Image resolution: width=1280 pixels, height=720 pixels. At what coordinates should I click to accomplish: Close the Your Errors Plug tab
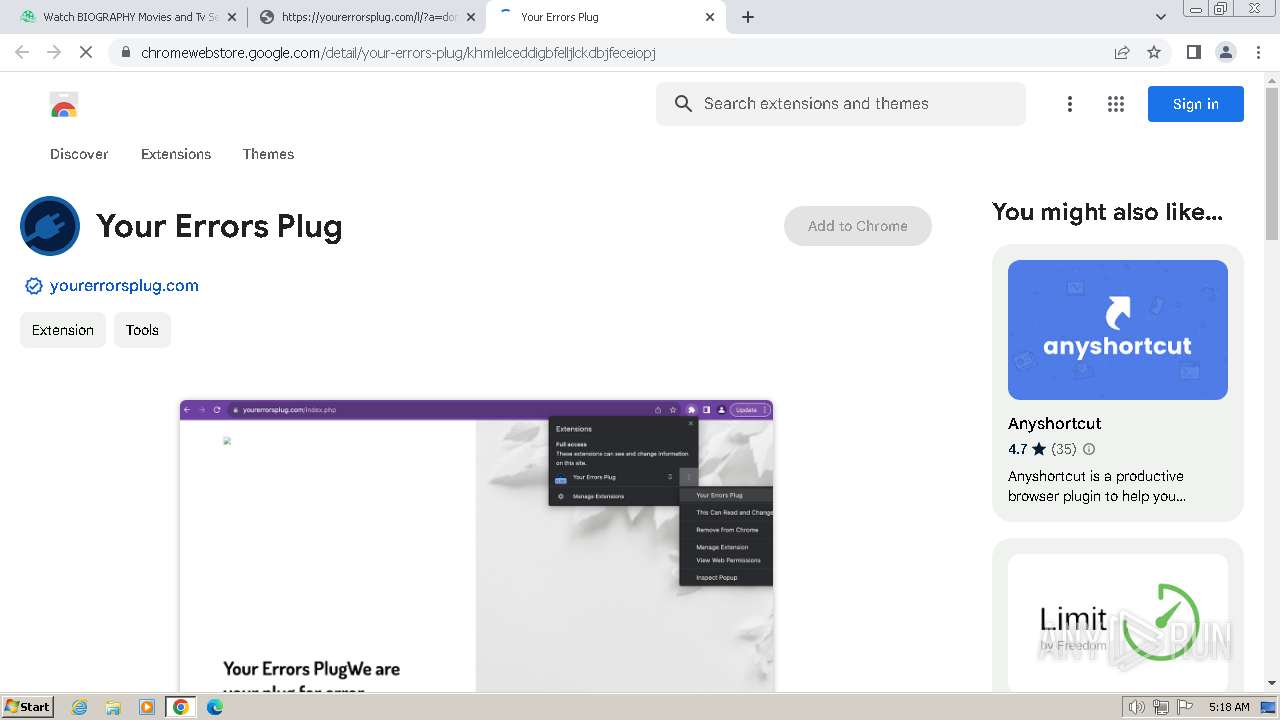[710, 17]
